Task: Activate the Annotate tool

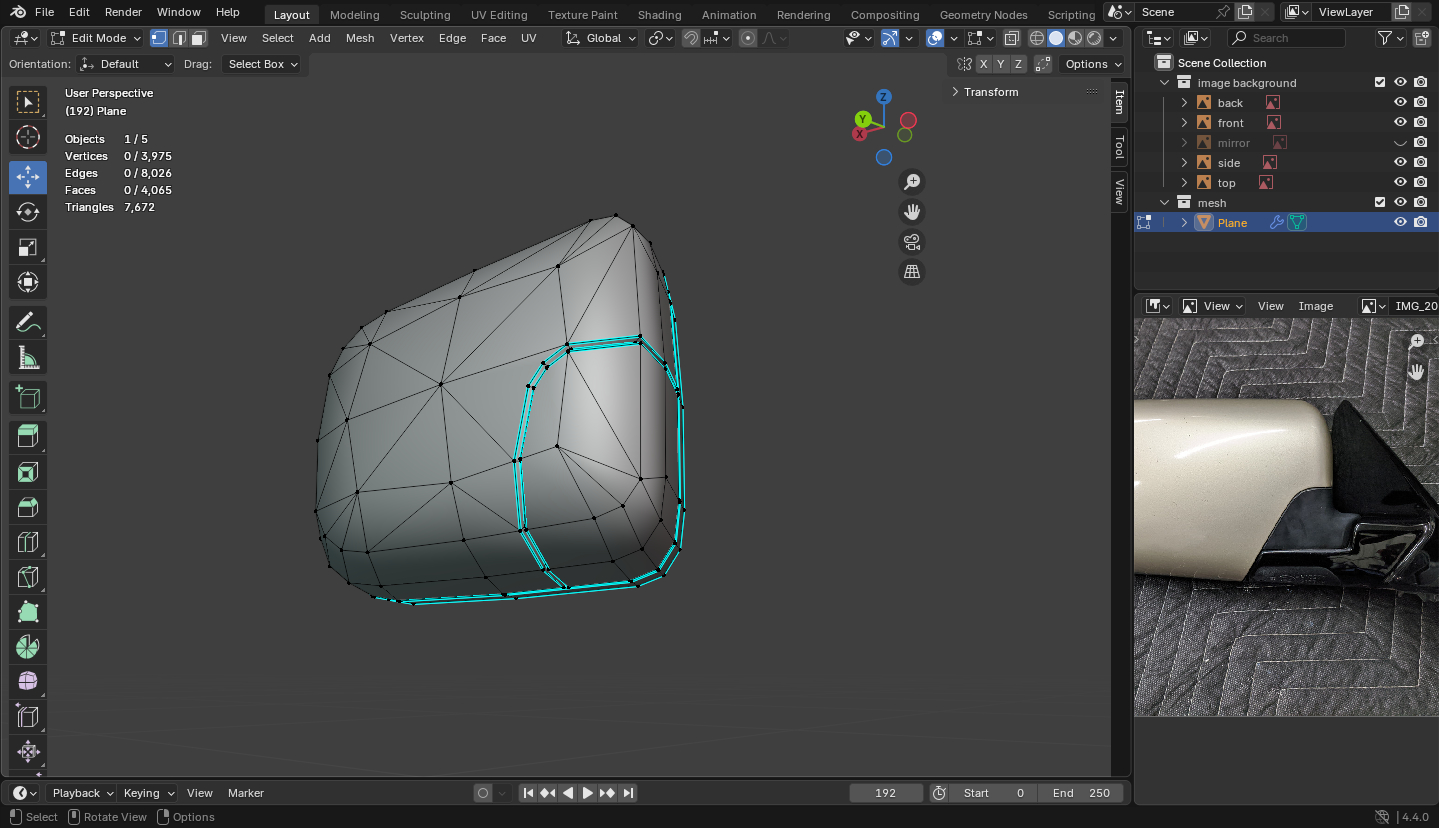Action: 28,322
